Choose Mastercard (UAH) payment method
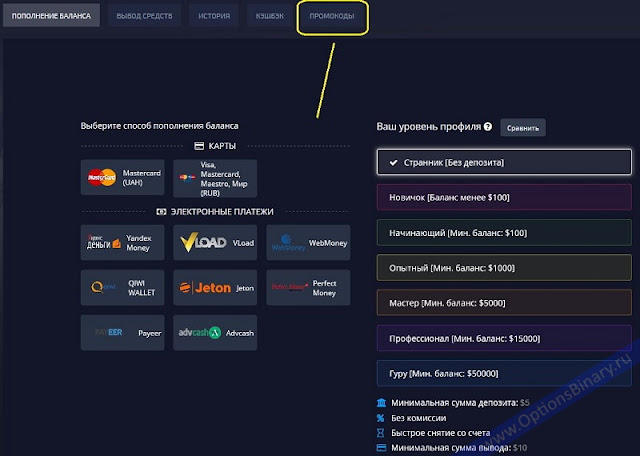Image resolution: width=640 pixels, height=456 pixels. pos(122,178)
